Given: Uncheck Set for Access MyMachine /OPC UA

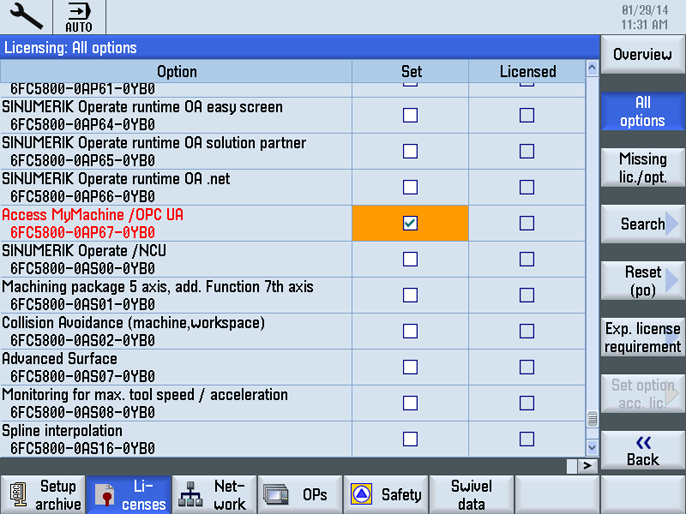Looking at the screenshot, I should 410,223.
